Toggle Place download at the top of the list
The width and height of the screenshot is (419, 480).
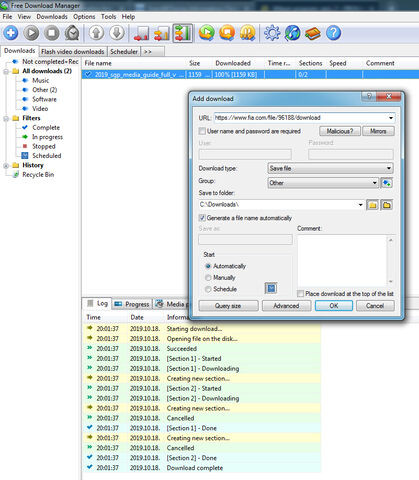pos(300,294)
